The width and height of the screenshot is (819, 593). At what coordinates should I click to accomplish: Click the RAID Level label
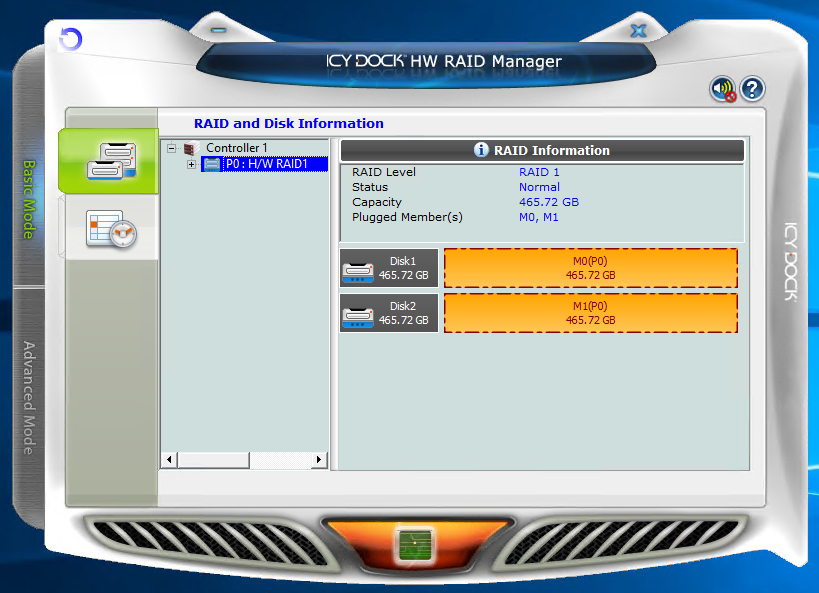[384, 172]
